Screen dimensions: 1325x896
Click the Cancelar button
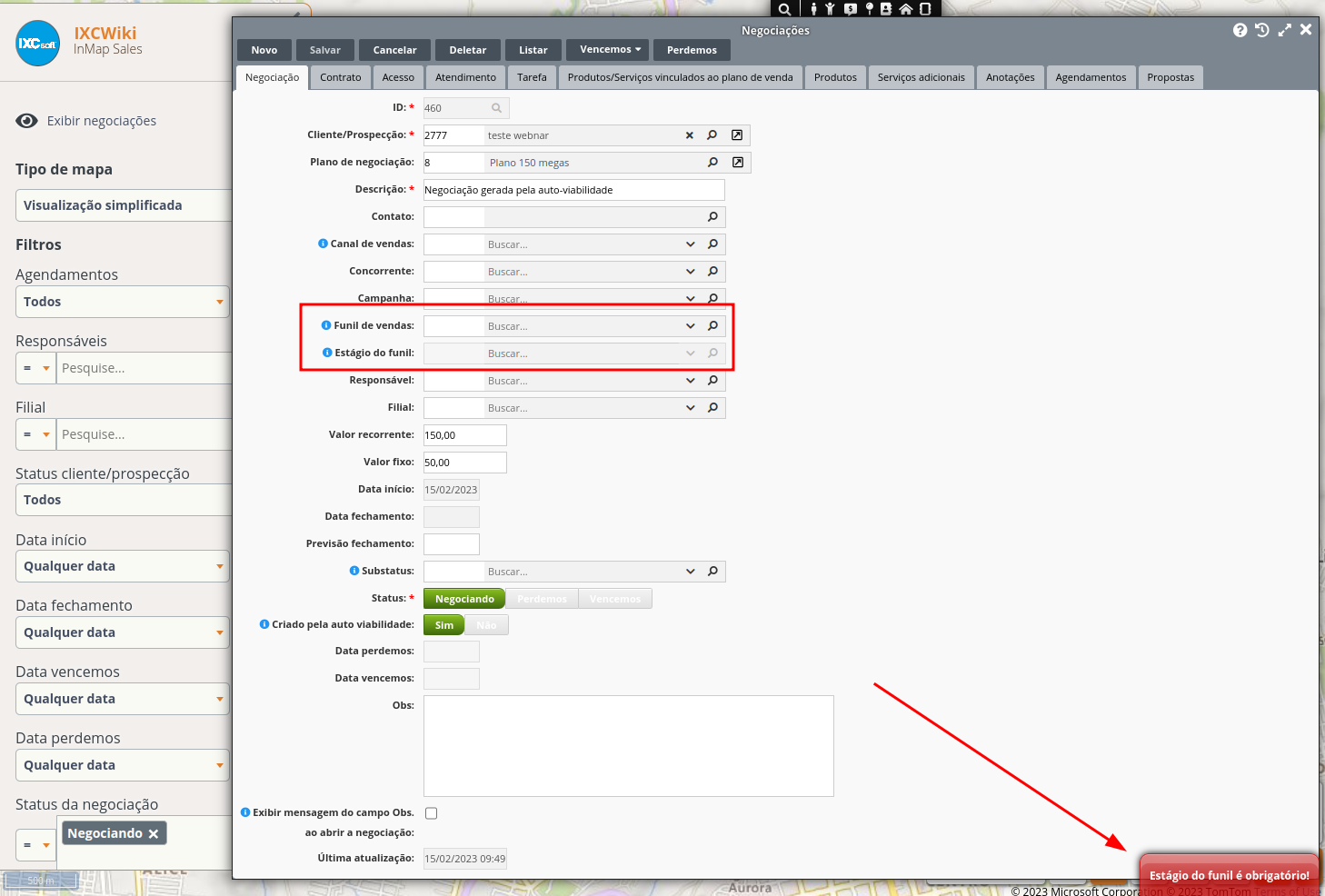(x=394, y=50)
